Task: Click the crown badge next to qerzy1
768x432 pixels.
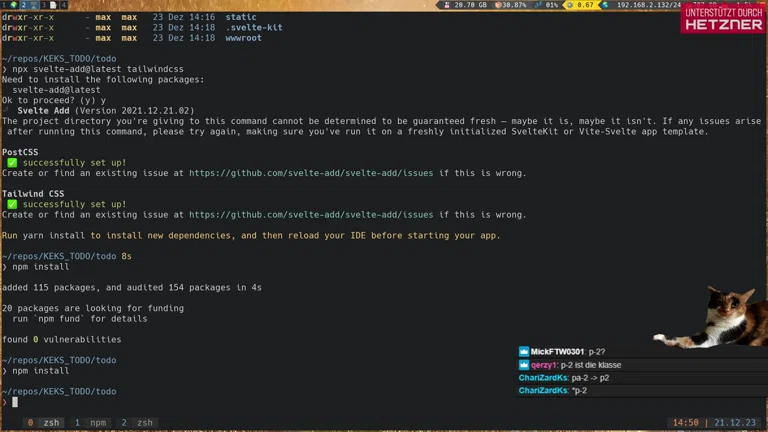Action: [x=524, y=365]
